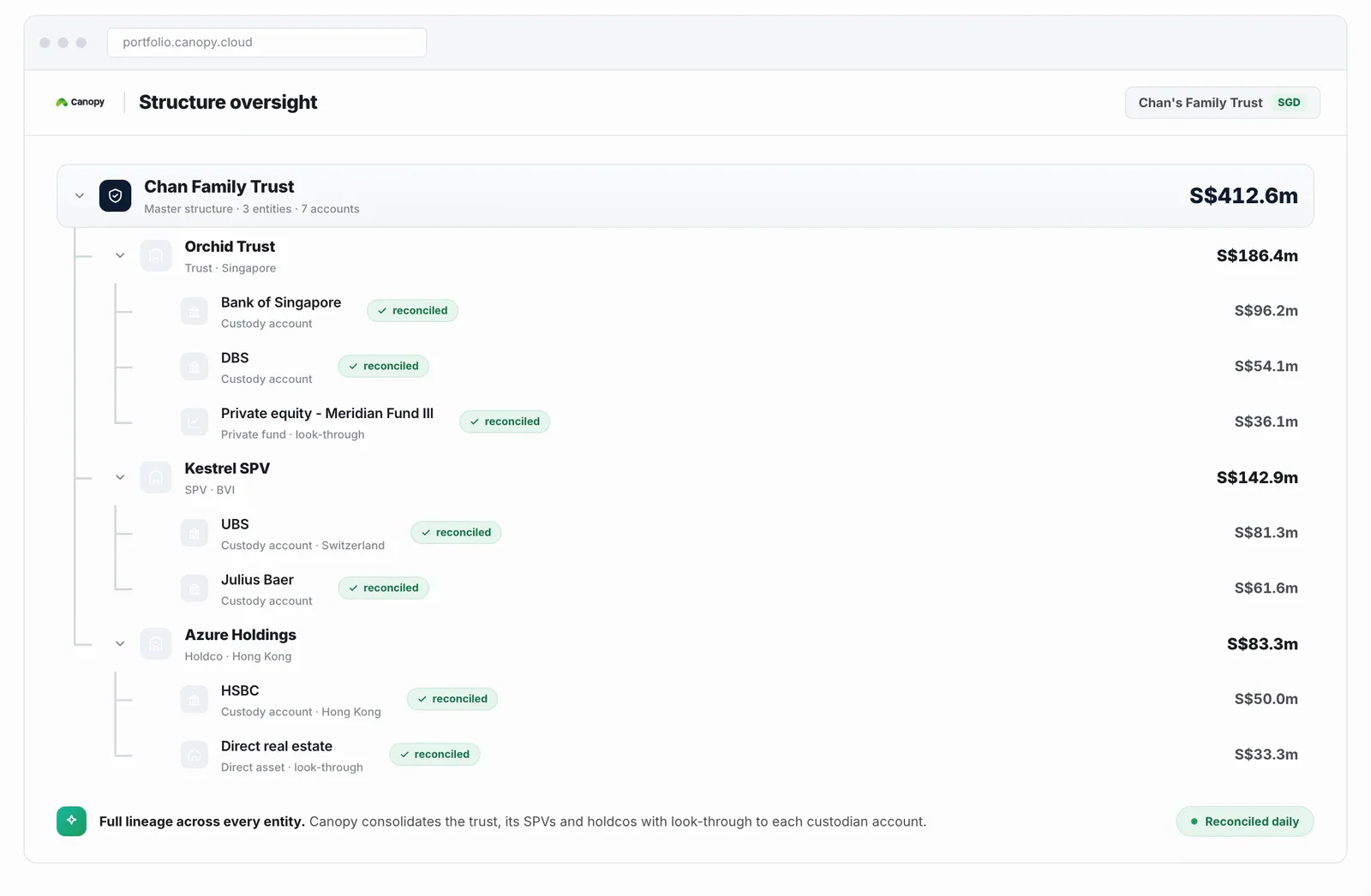Click the portfolio.canopy.cloud address bar
The image size is (1371, 896).
tap(266, 43)
